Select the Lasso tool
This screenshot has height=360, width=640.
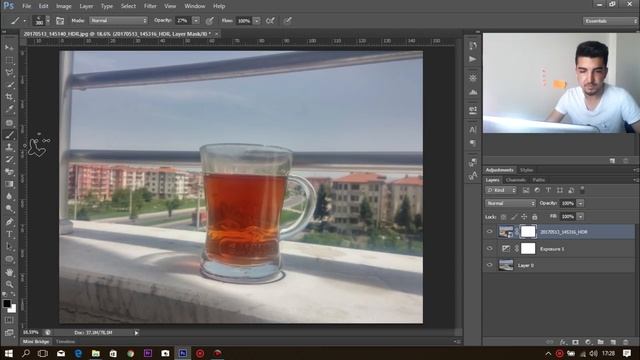(9, 73)
